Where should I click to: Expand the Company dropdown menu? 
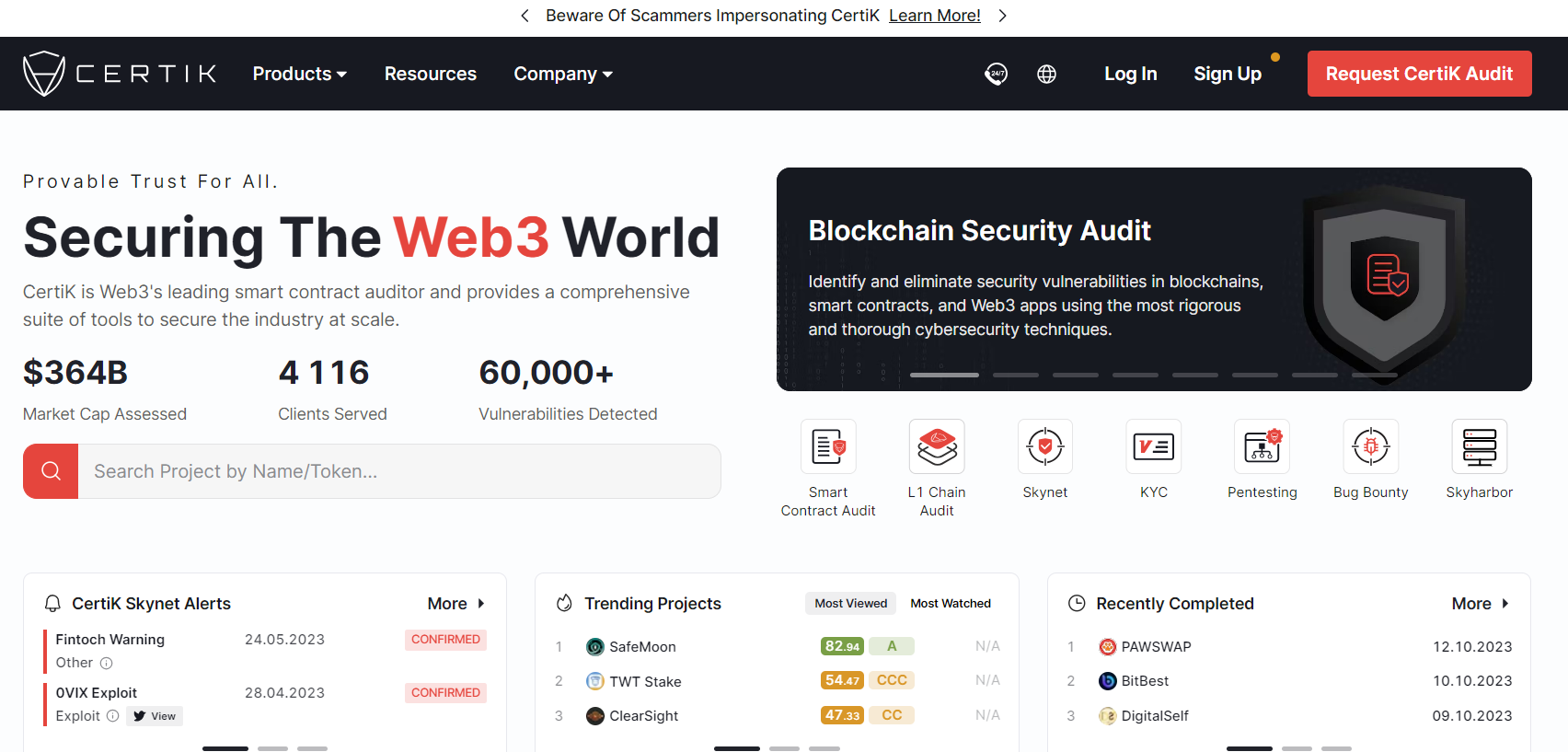(563, 74)
